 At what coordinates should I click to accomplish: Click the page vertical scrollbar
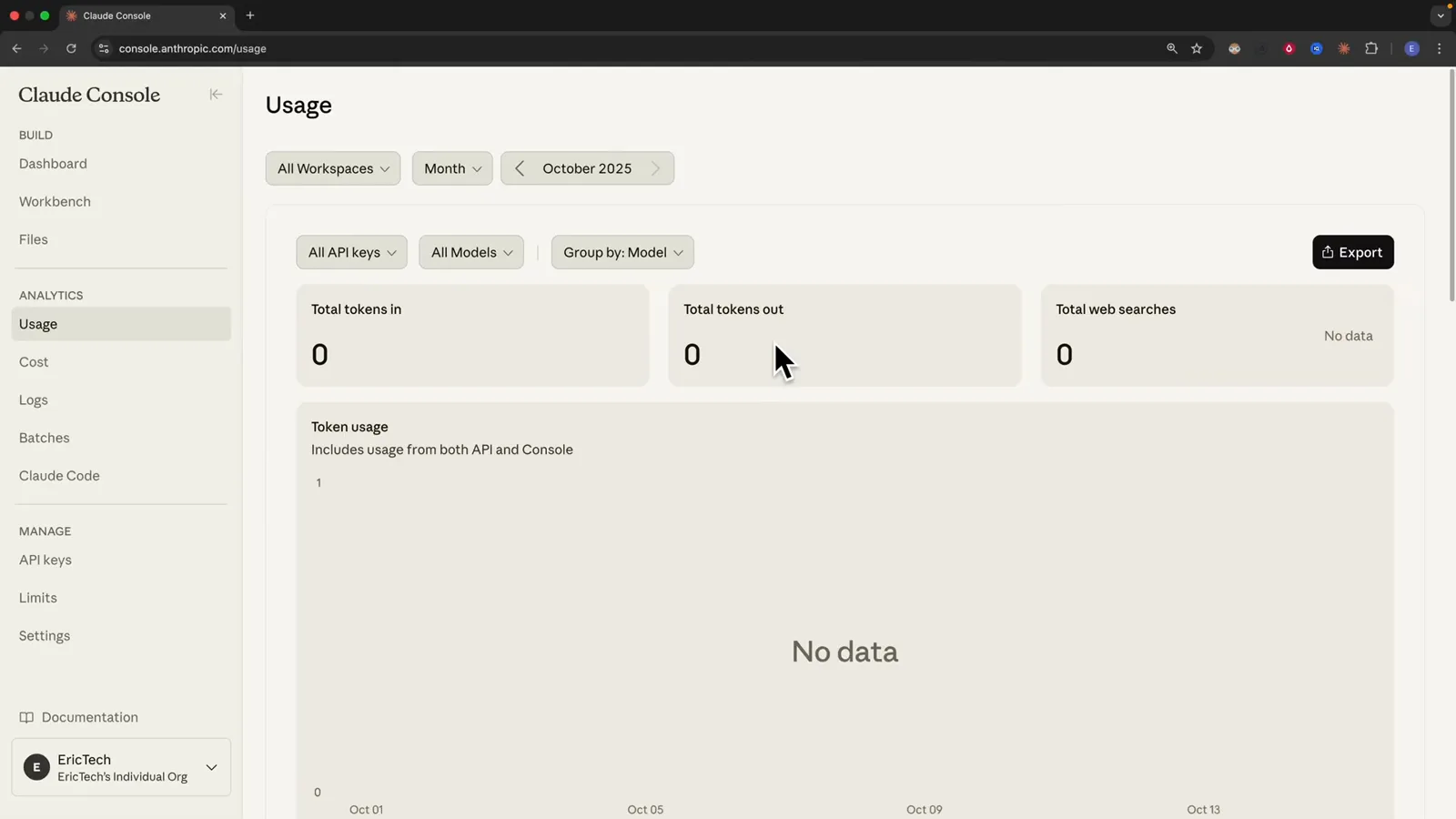pos(1451,186)
